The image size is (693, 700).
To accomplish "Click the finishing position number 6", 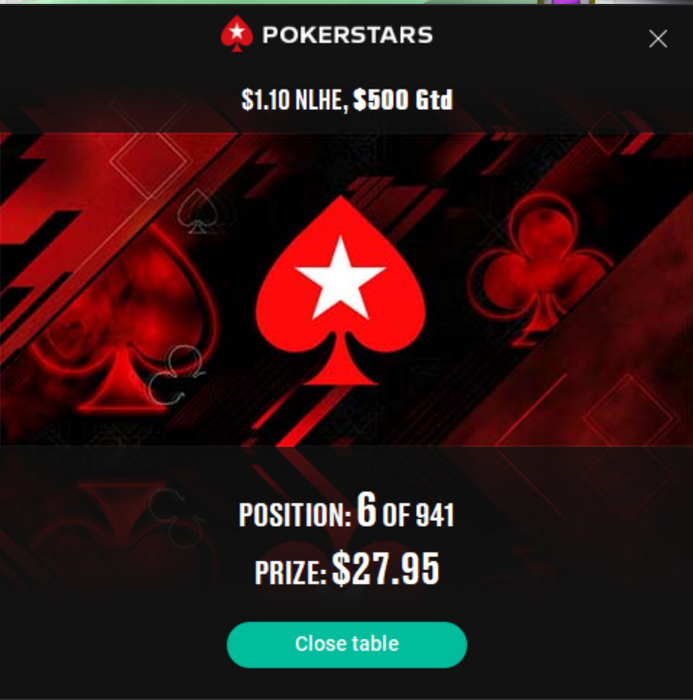I will click(366, 509).
